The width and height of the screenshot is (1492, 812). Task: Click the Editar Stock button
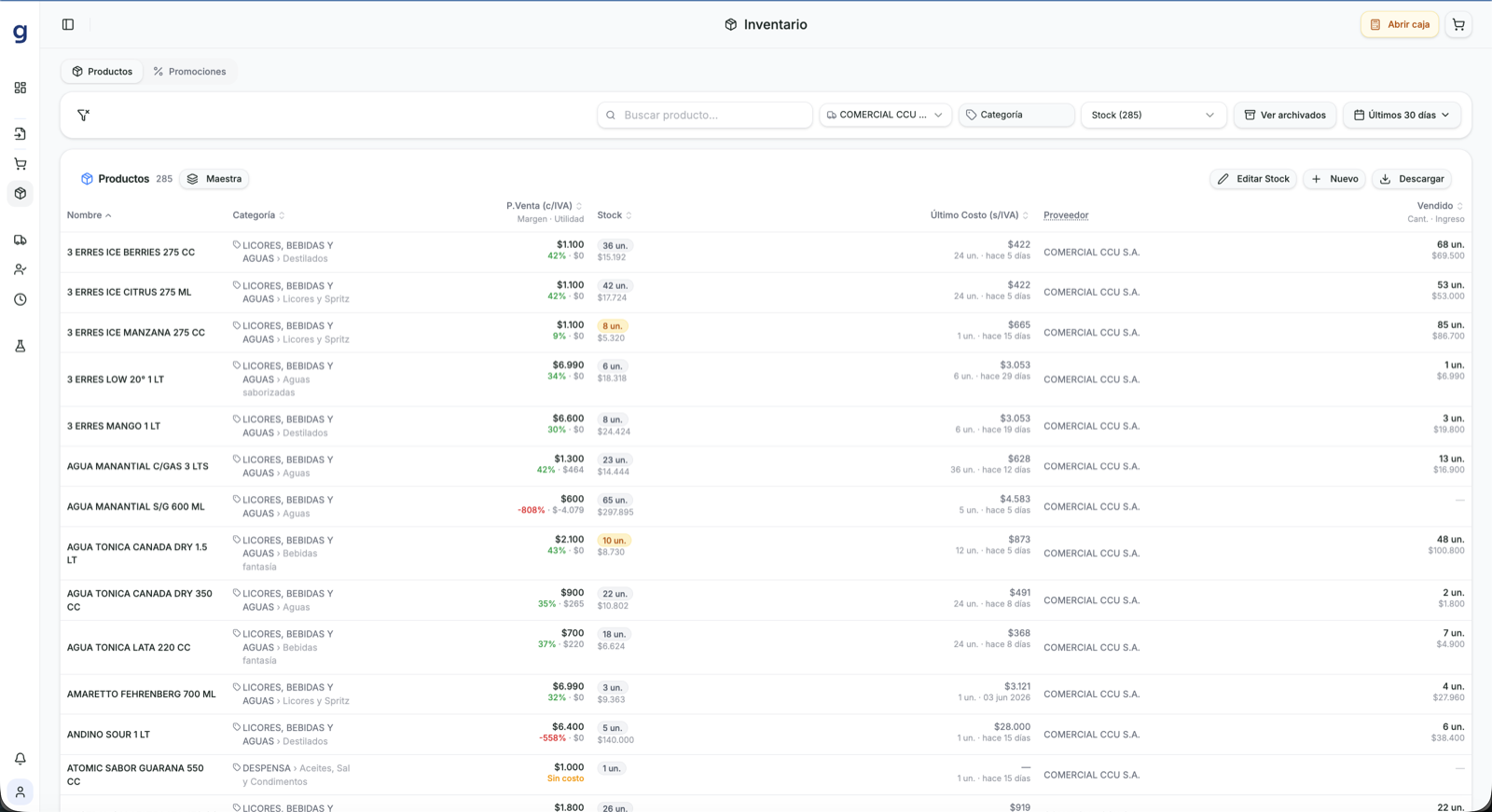[1253, 179]
